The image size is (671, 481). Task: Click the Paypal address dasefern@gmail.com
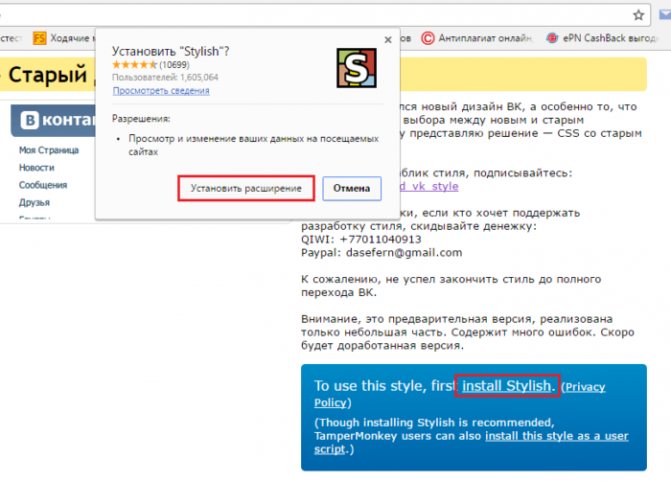pyautogui.click(x=404, y=252)
